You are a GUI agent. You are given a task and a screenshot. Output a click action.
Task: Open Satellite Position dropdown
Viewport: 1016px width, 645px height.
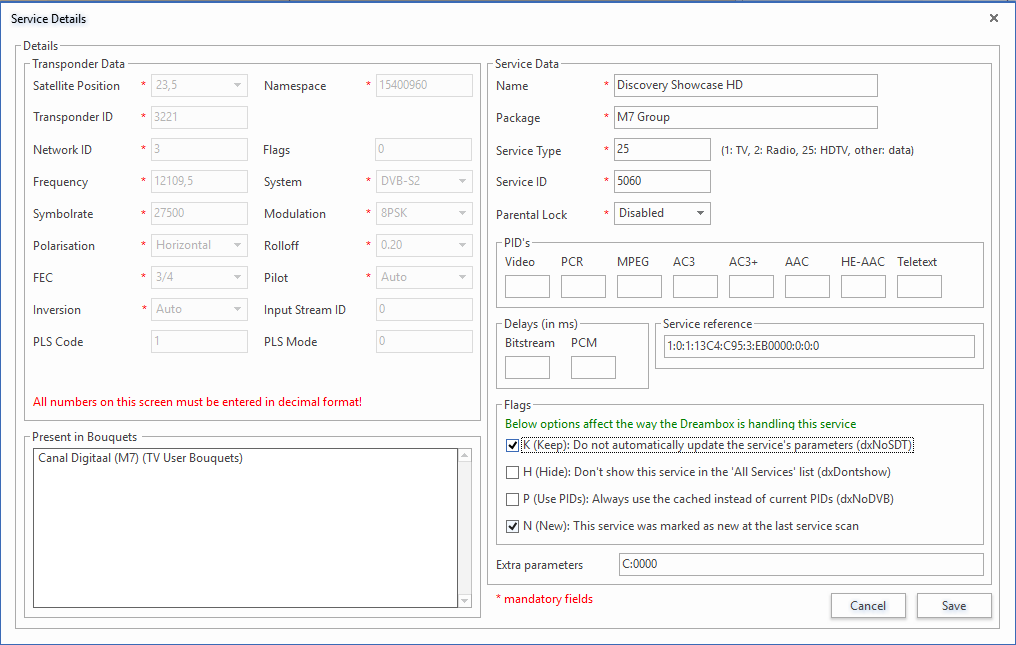pyautogui.click(x=199, y=85)
